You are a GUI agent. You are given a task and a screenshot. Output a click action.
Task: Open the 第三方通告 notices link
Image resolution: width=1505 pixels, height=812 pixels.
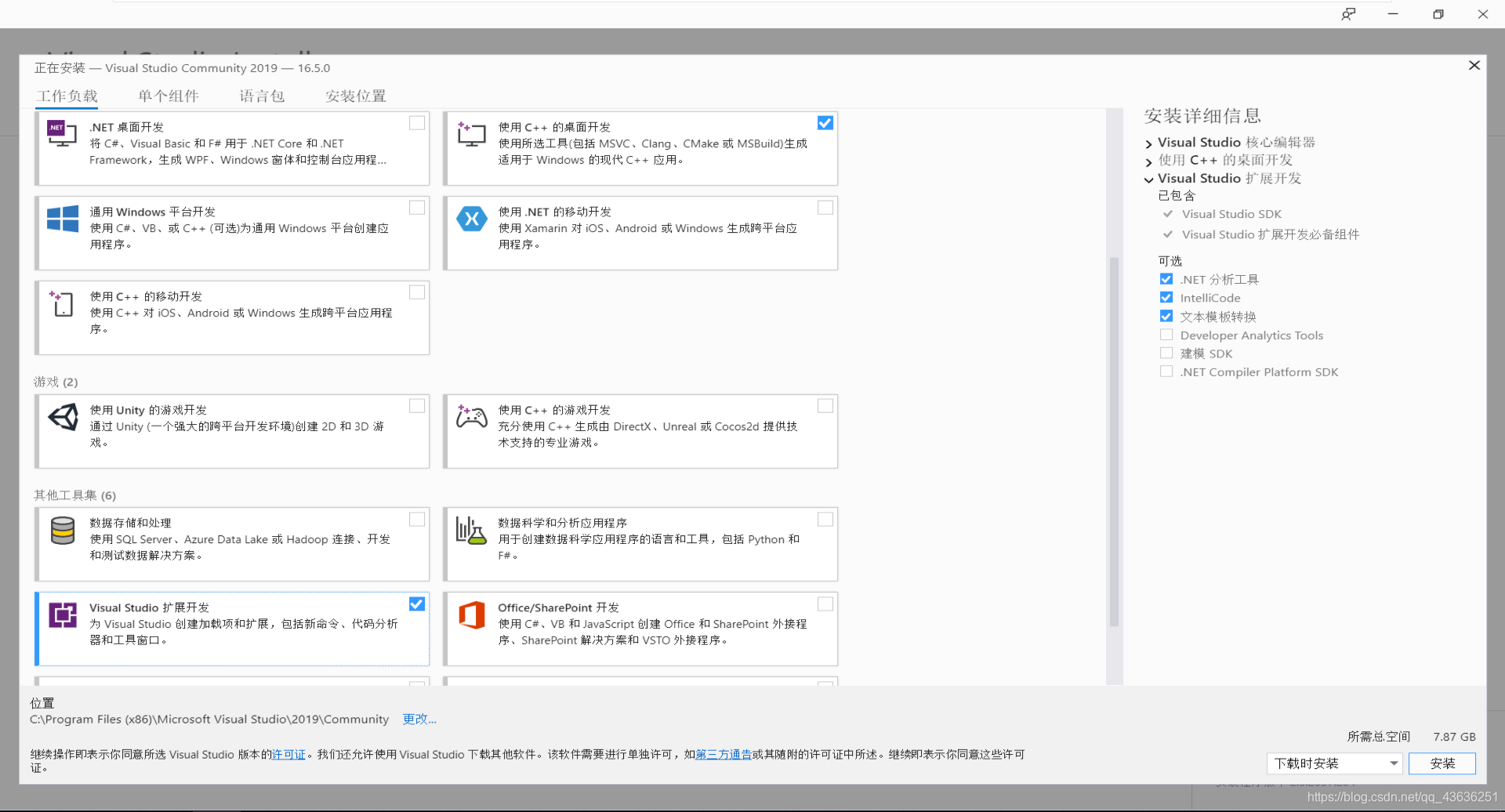pyautogui.click(x=723, y=755)
